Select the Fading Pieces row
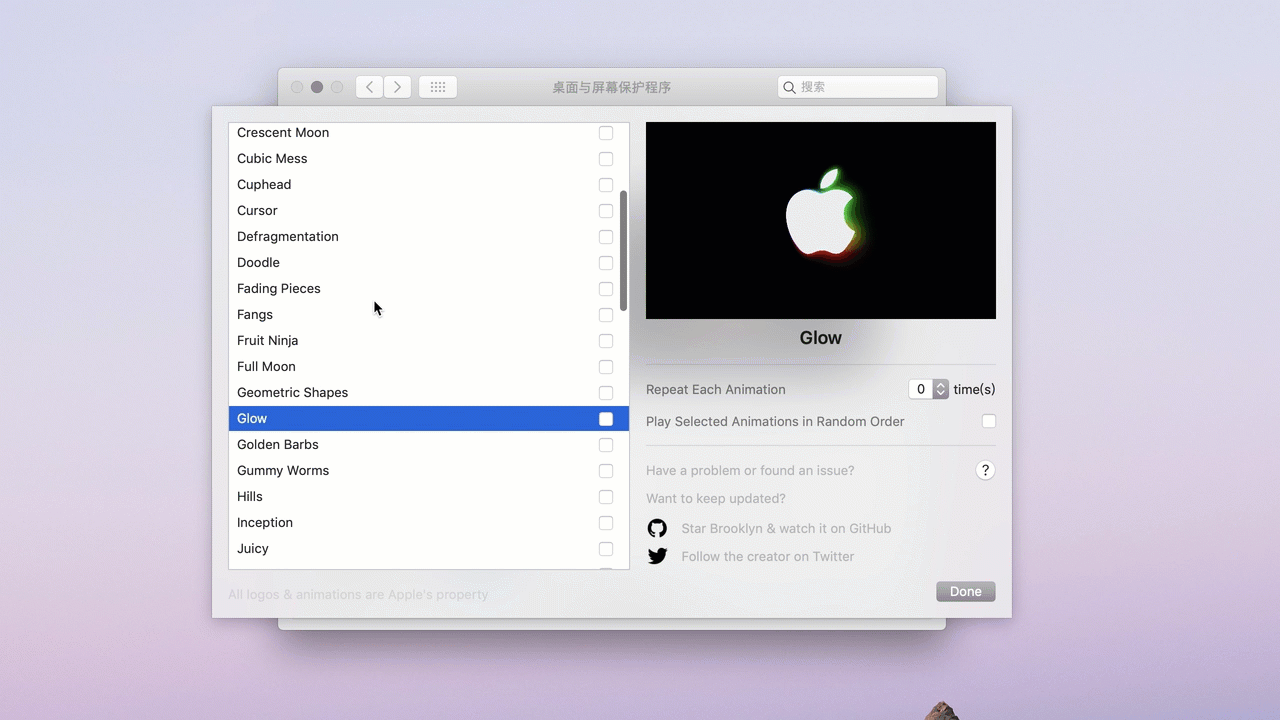 click(429, 289)
